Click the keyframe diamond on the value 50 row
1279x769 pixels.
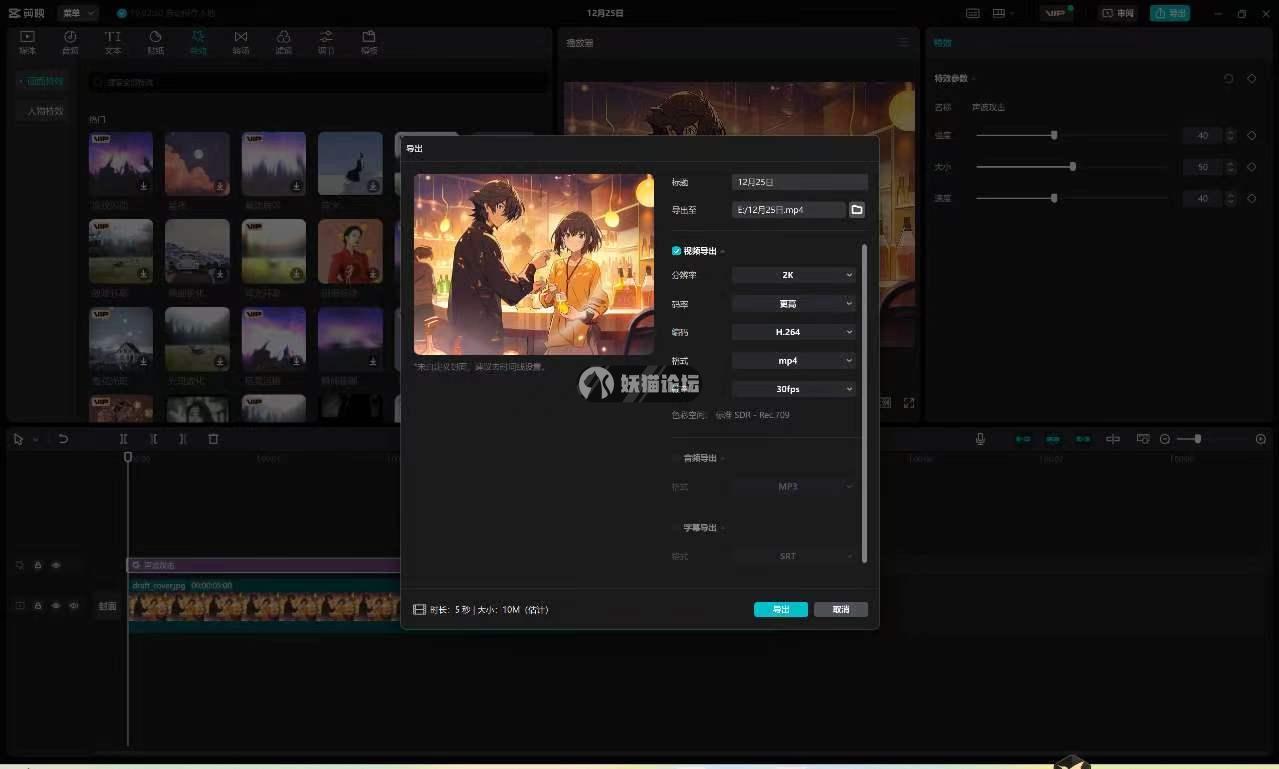click(1251, 167)
